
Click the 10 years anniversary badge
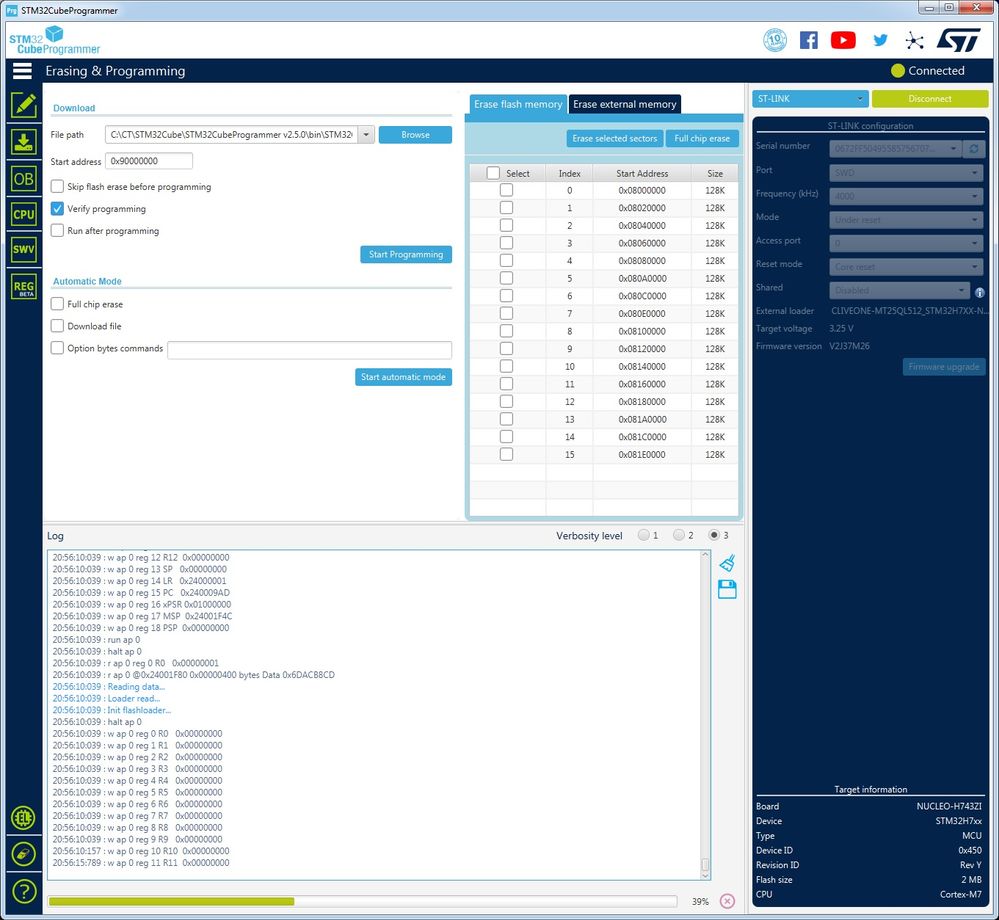click(775, 40)
